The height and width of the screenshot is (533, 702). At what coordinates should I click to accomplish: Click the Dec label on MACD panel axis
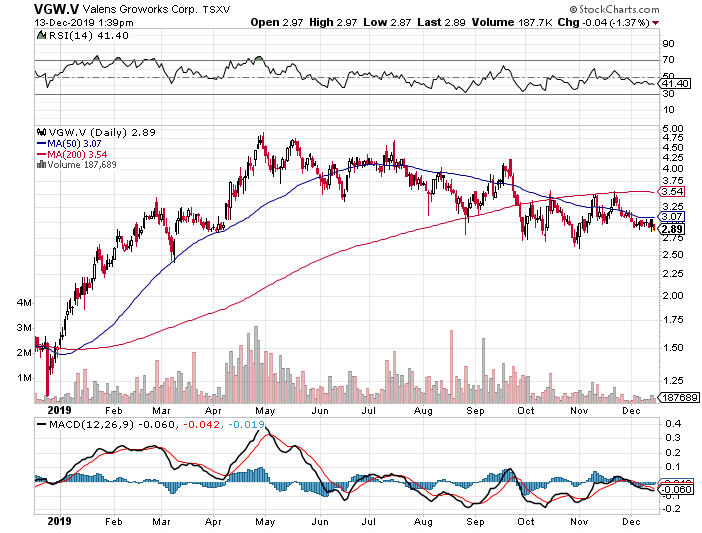point(631,521)
